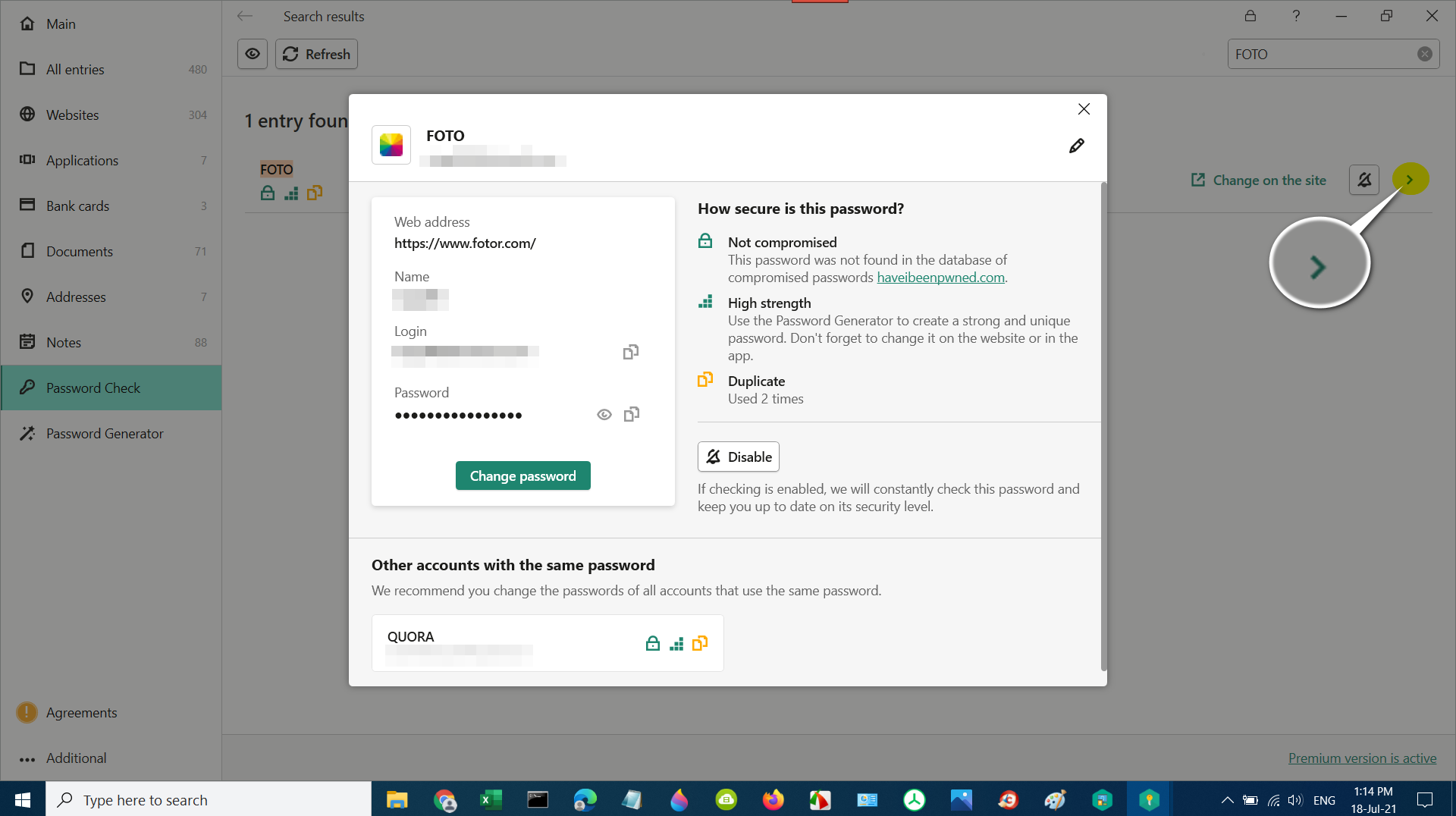Screen dimensions: 1456x816
Task: Open Password Generator
Action: (x=111, y=433)
